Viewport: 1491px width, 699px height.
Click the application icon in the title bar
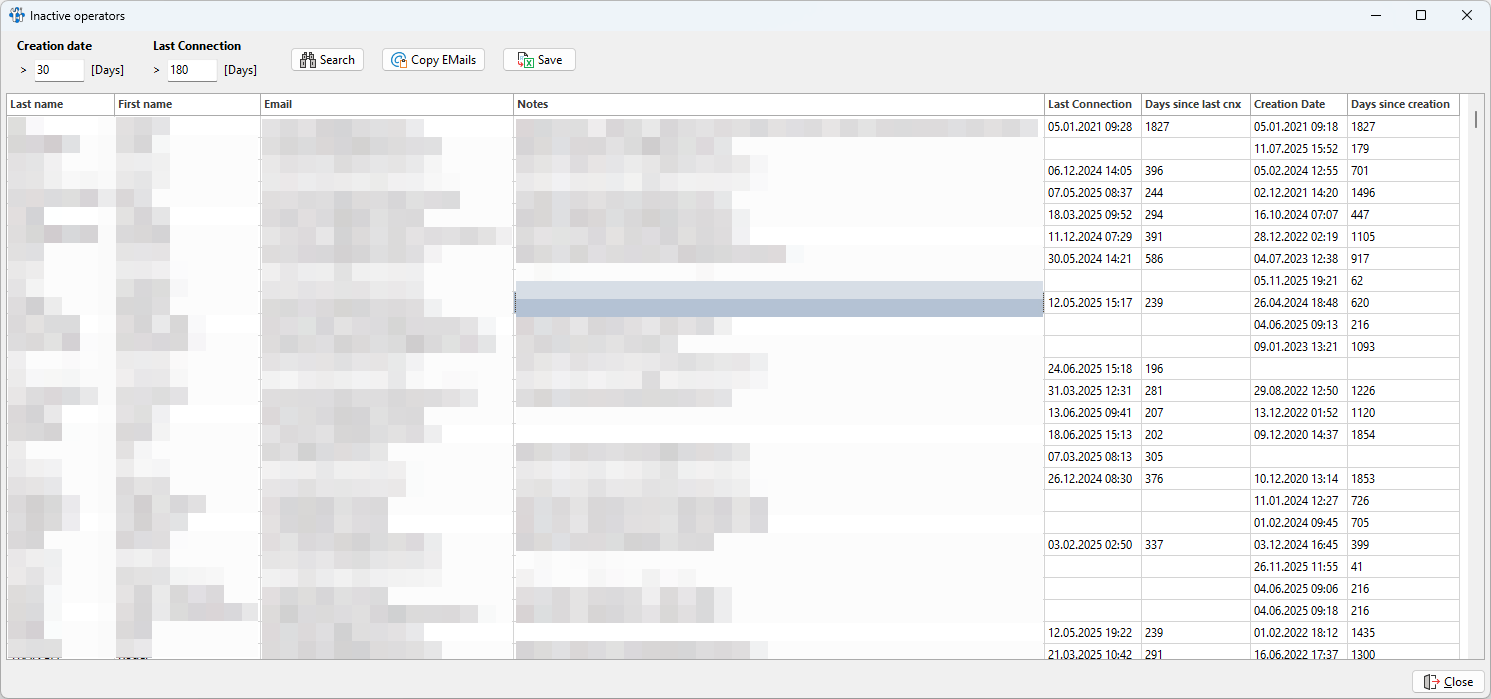click(17, 16)
